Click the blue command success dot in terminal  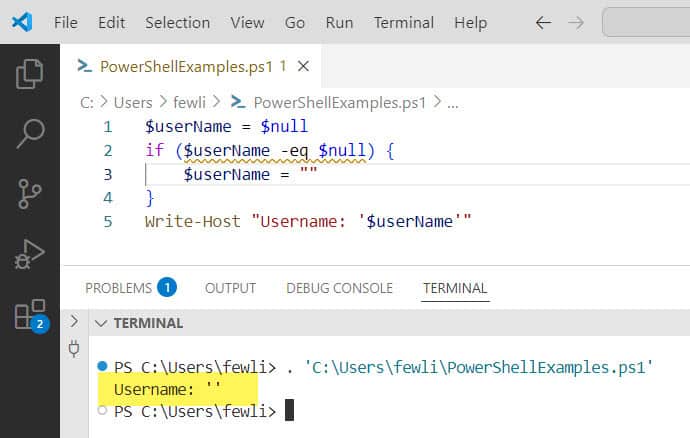tap(102, 366)
